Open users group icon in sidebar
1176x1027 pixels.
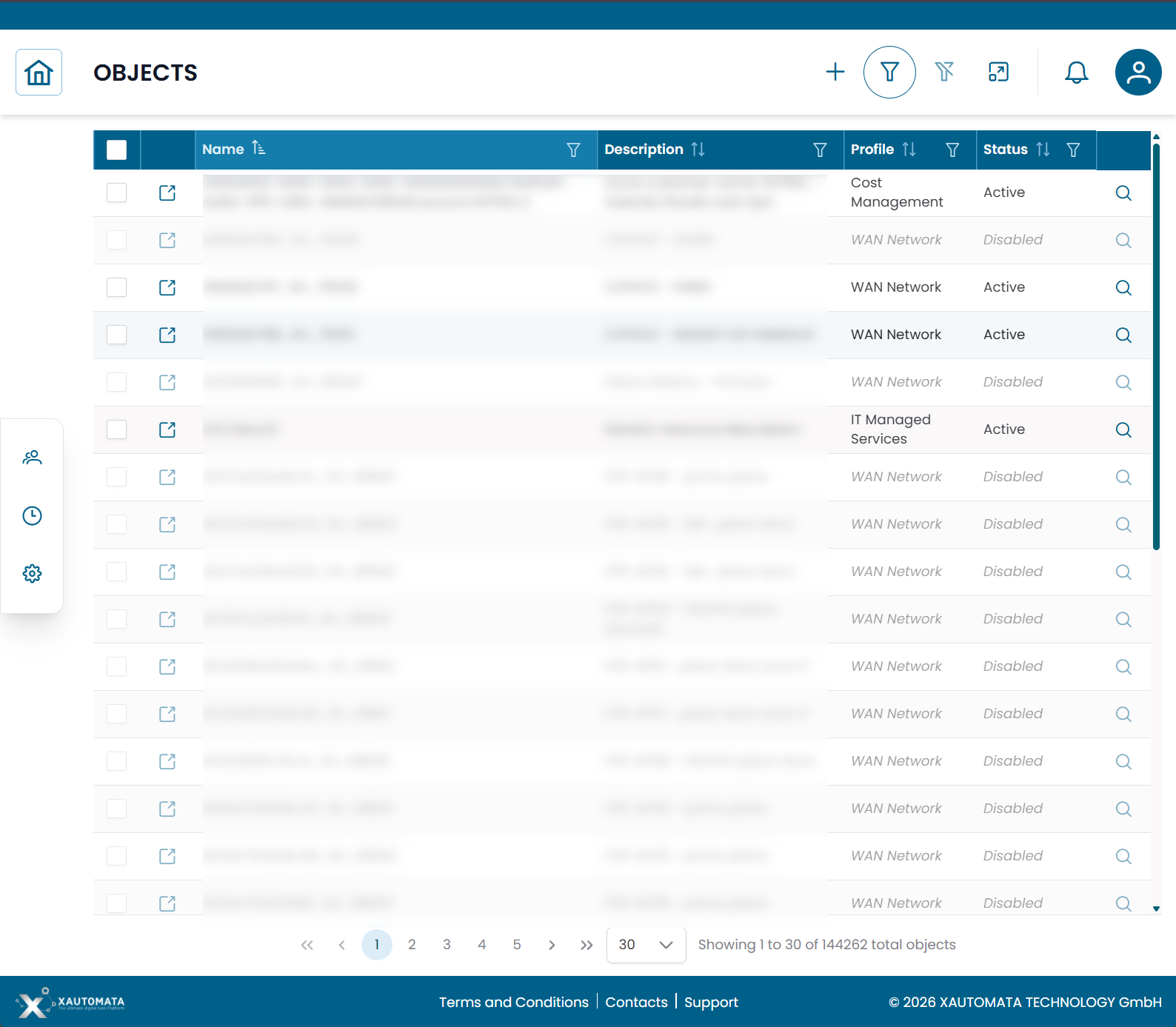[x=32, y=458]
